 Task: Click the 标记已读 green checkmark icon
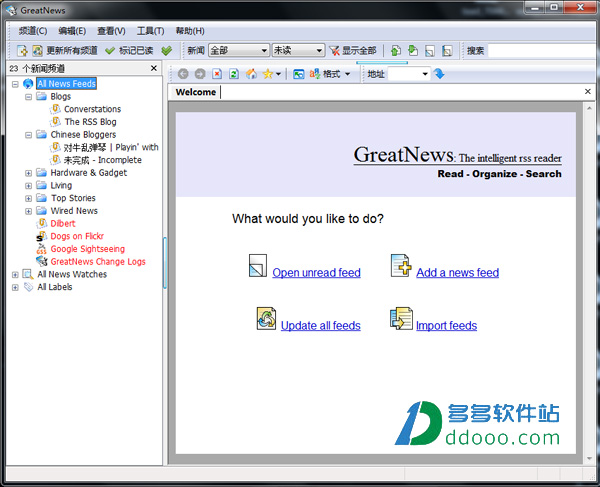(x=110, y=50)
